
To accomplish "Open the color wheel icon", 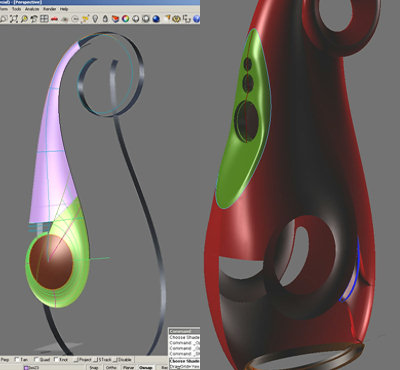I will (125, 19).
